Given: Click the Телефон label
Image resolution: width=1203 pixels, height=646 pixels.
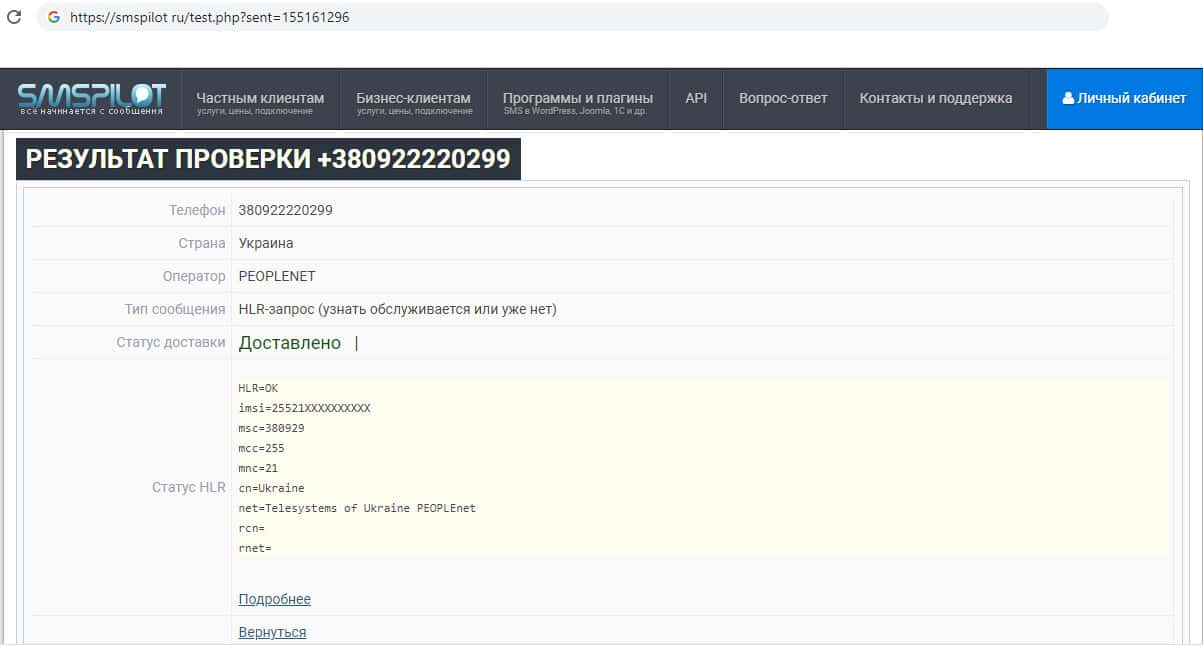Looking at the screenshot, I should (197, 210).
